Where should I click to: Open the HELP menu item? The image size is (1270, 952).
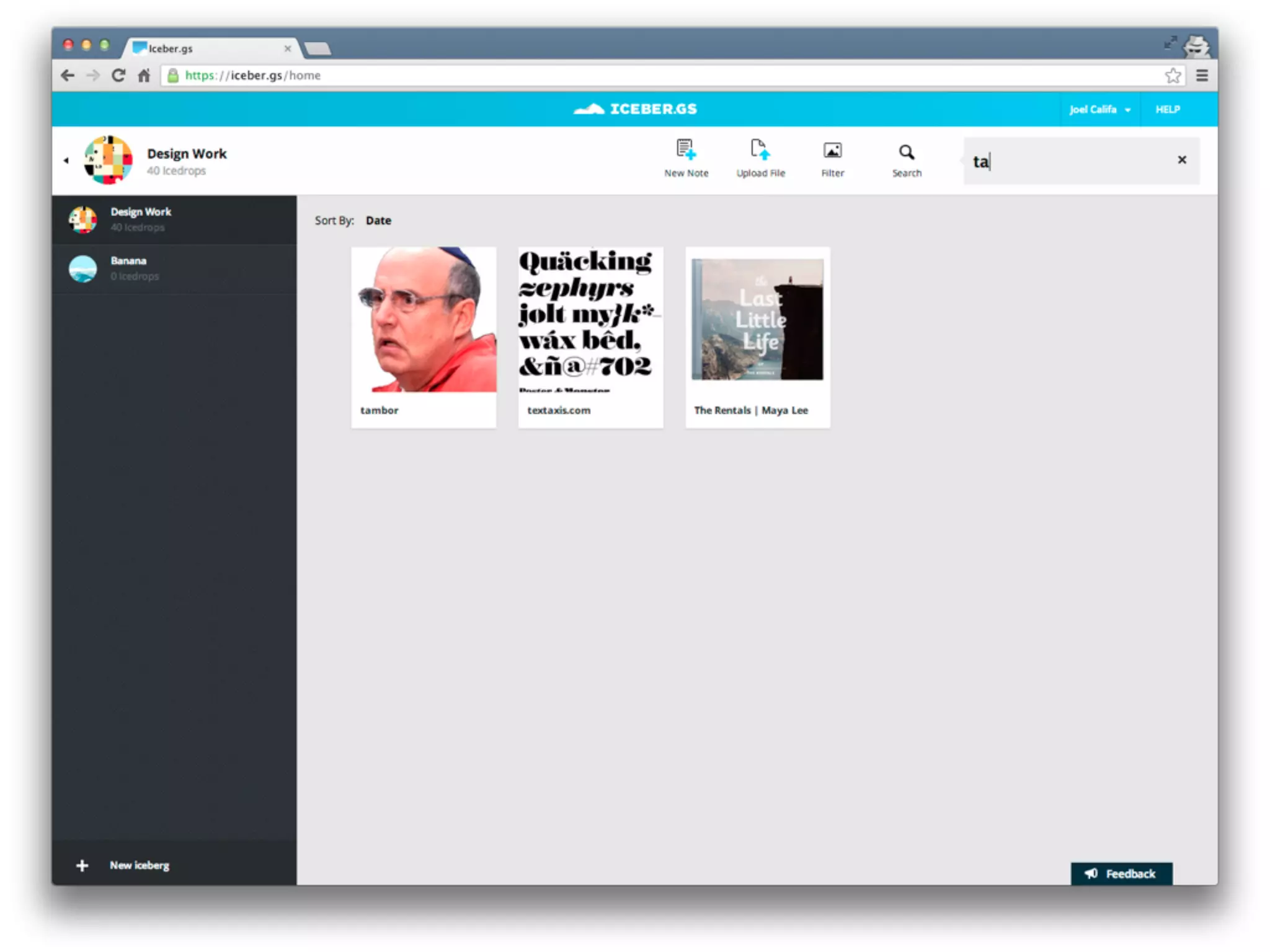click(x=1167, y=110)
